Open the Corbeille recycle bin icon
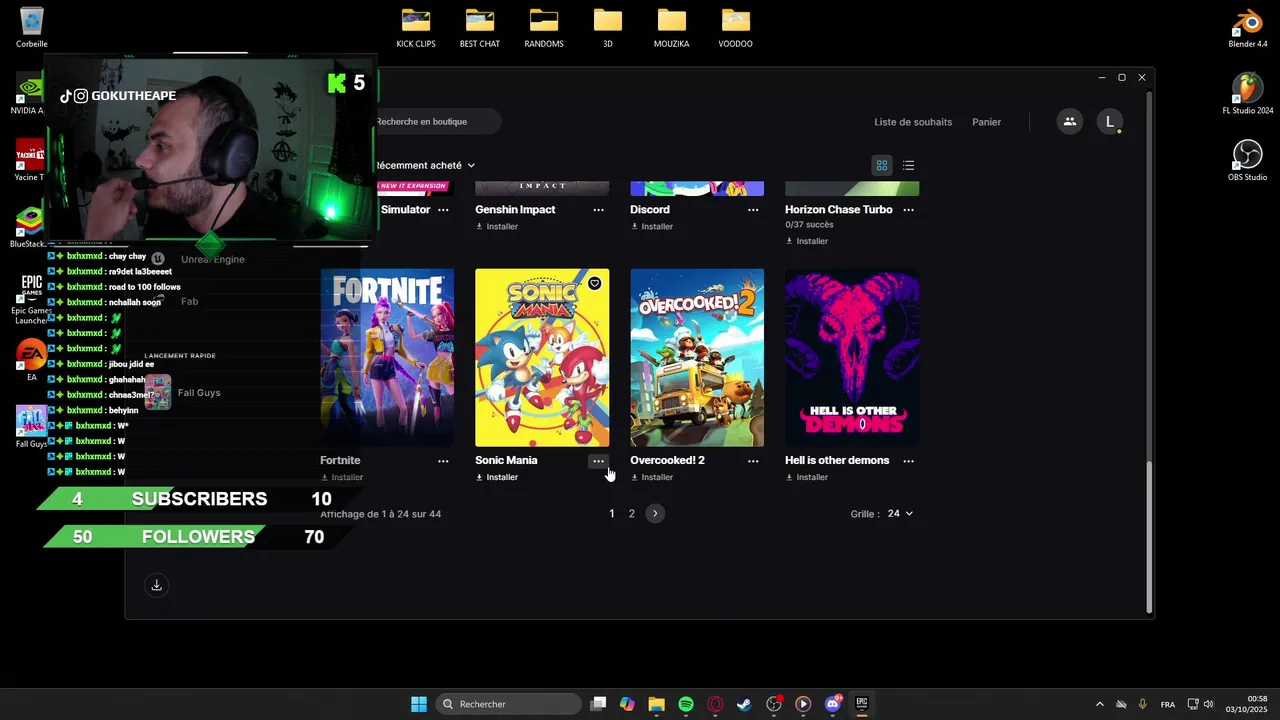 click(x=31, y=27)
